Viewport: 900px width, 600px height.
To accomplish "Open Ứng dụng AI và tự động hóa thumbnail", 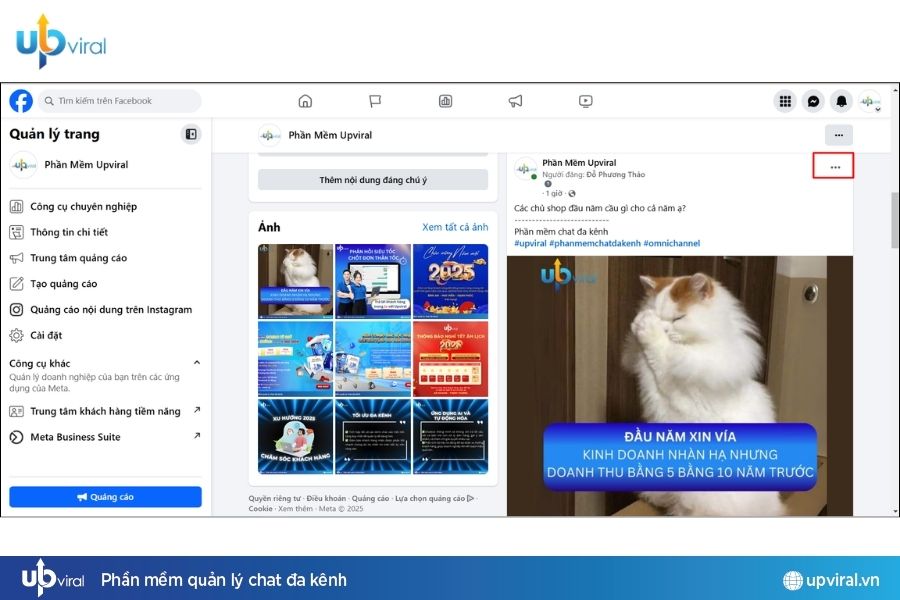I will 451,436.
